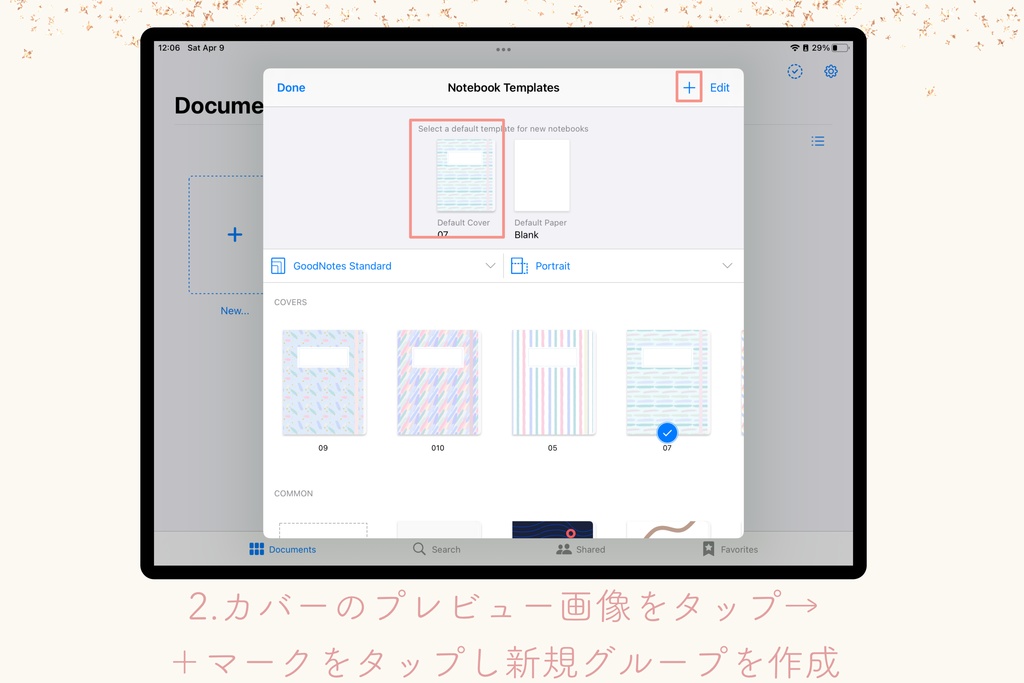This screenshot has height=683, width=1024.
Task: Tap the paper size icon beside GoodNotes Standard
Action: coord(280,265)
